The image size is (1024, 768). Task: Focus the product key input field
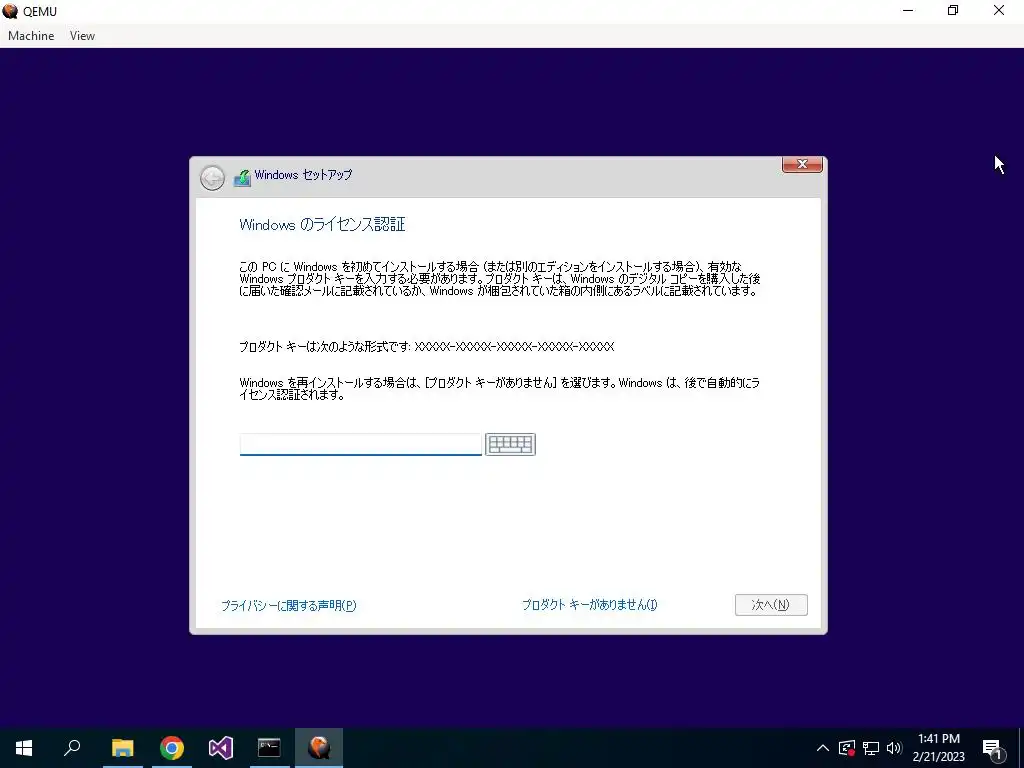click(x=360, y=444)
